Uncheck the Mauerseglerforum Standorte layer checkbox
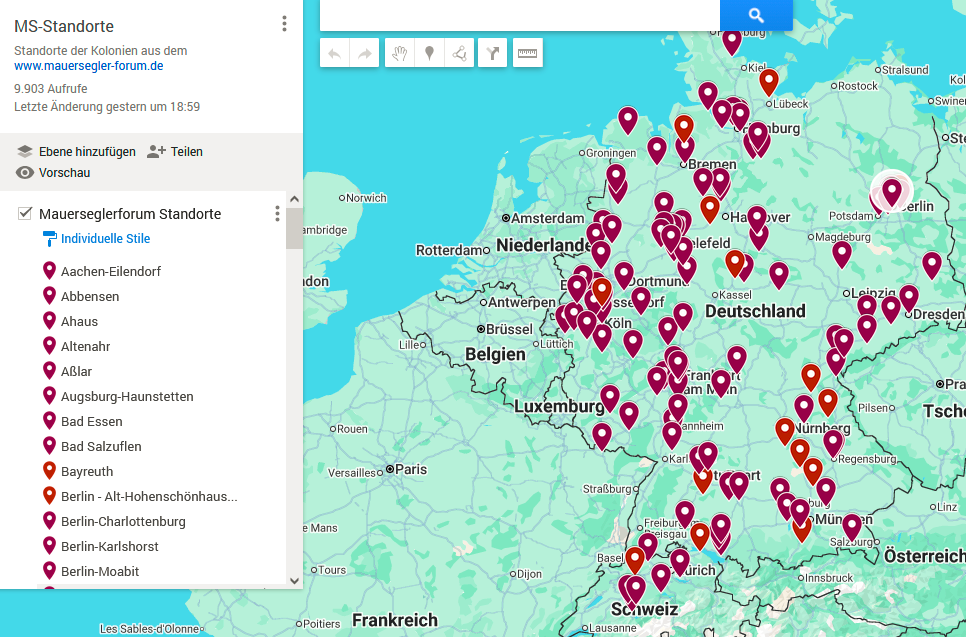The height and width of the screenshot is (637, 966). pos(25,214)
